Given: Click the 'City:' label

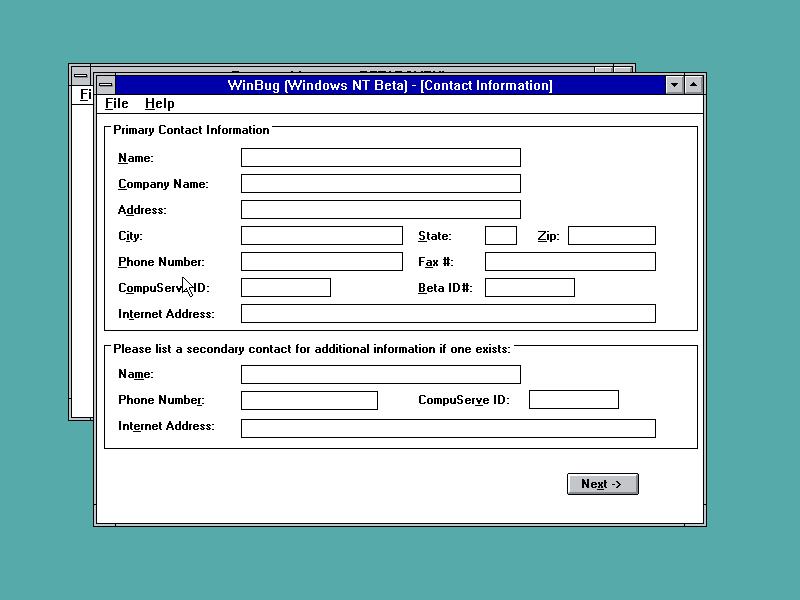Looking at the screenshot, I should click(x=130, y=236).
